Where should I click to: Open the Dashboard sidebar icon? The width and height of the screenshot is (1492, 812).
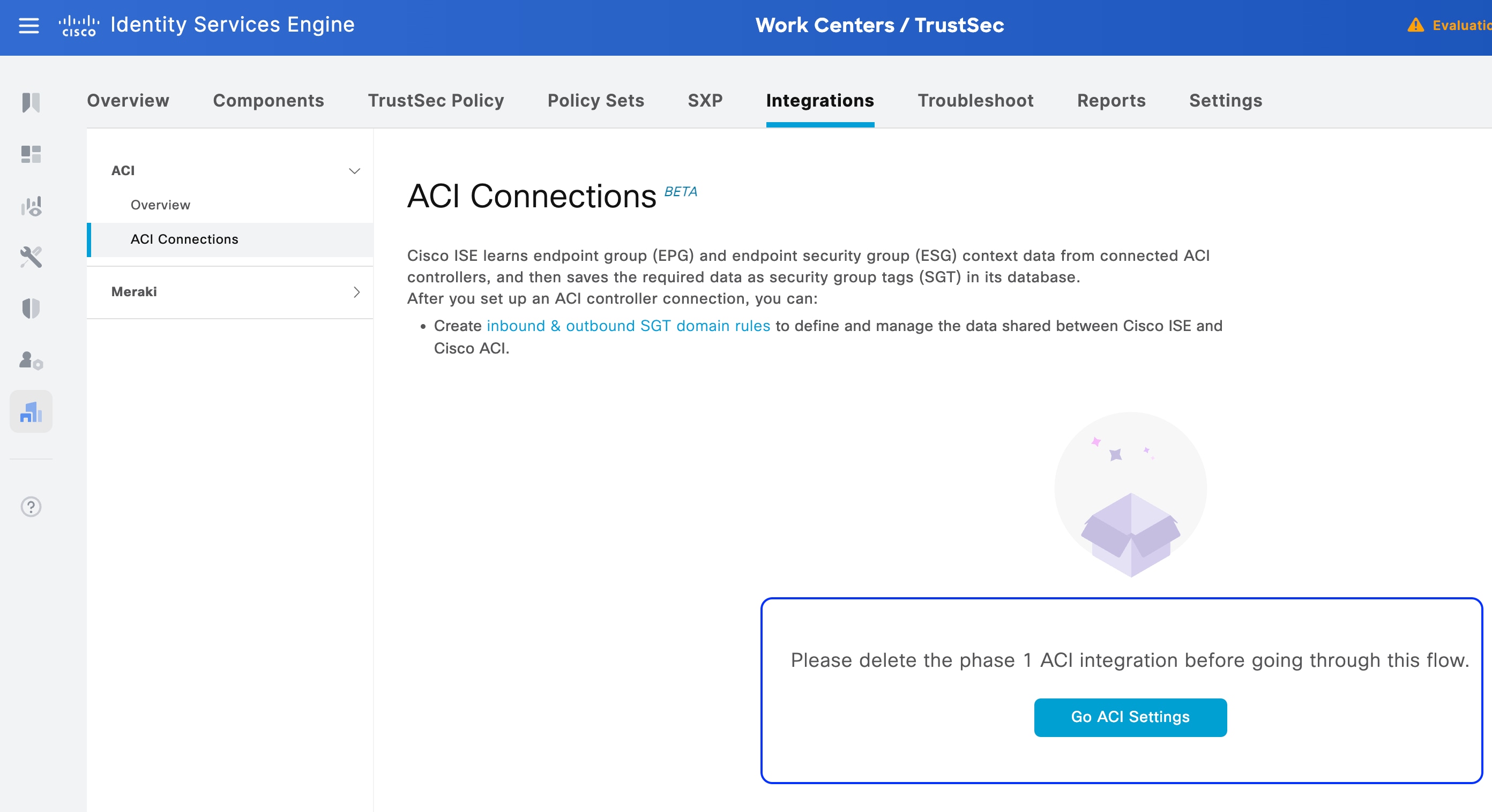pos(31,154)
